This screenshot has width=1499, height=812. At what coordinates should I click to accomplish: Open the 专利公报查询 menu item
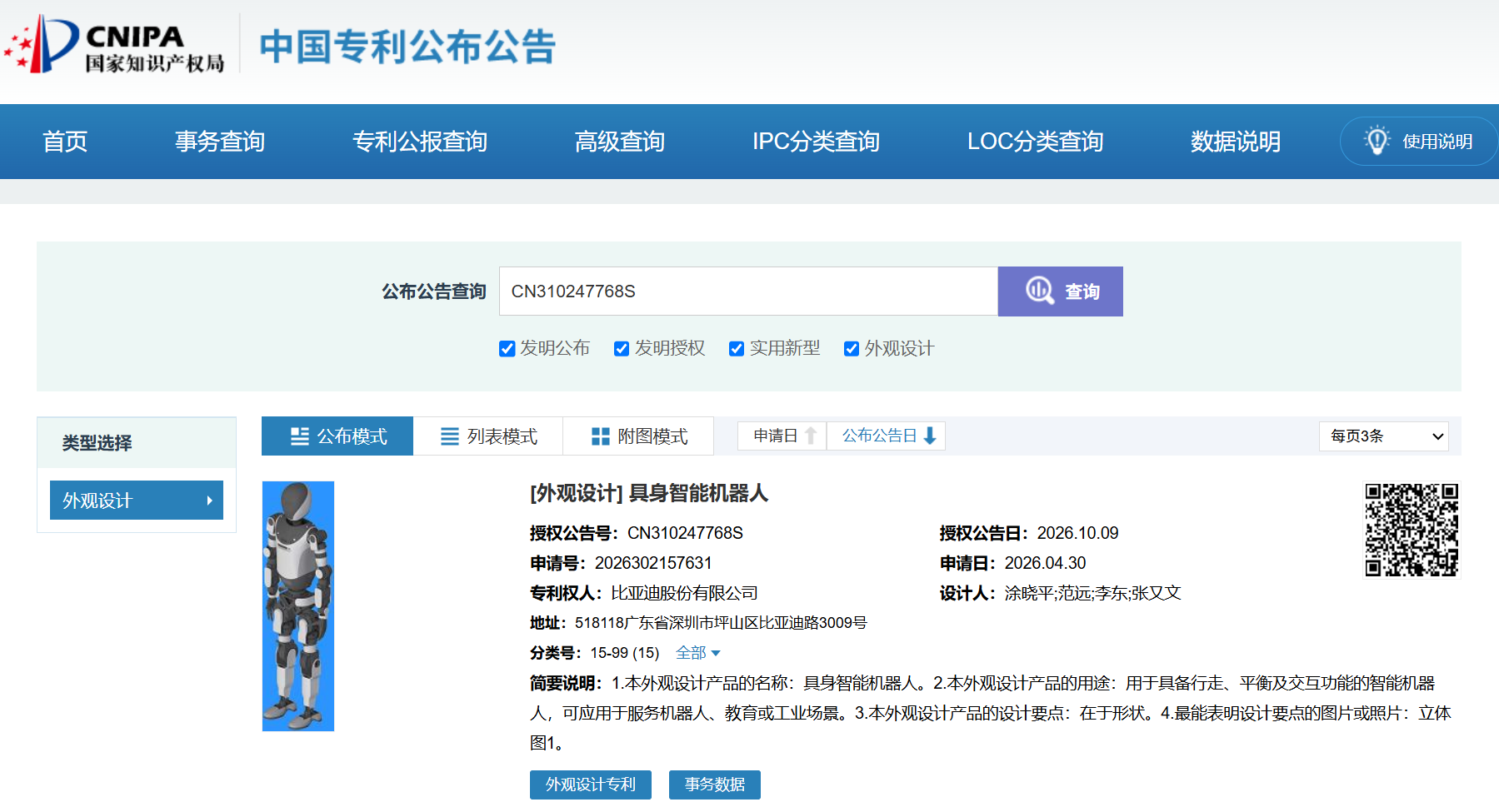(420, 142)
